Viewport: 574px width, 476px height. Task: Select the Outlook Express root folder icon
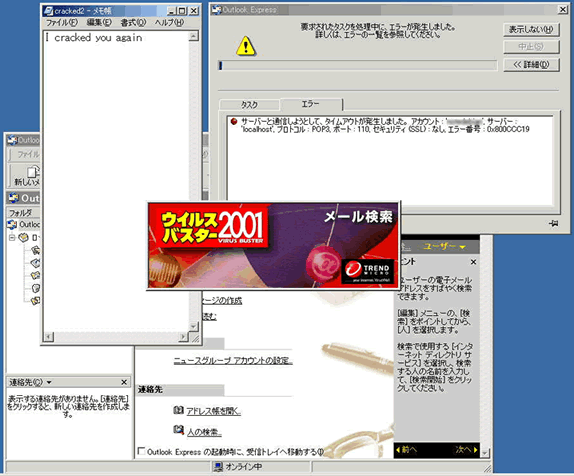12,224
